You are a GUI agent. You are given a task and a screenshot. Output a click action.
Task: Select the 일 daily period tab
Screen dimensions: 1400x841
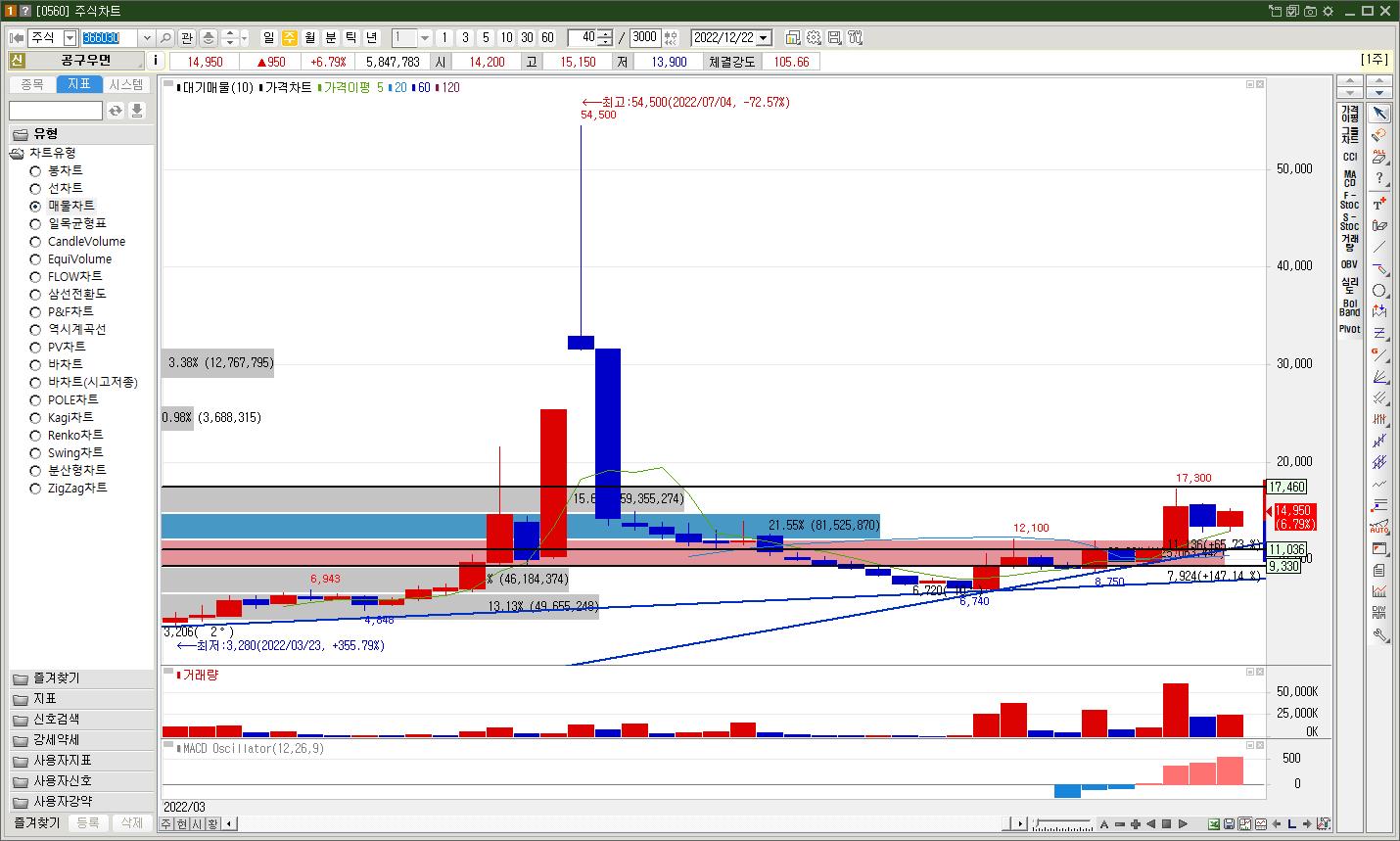[269, 37]
